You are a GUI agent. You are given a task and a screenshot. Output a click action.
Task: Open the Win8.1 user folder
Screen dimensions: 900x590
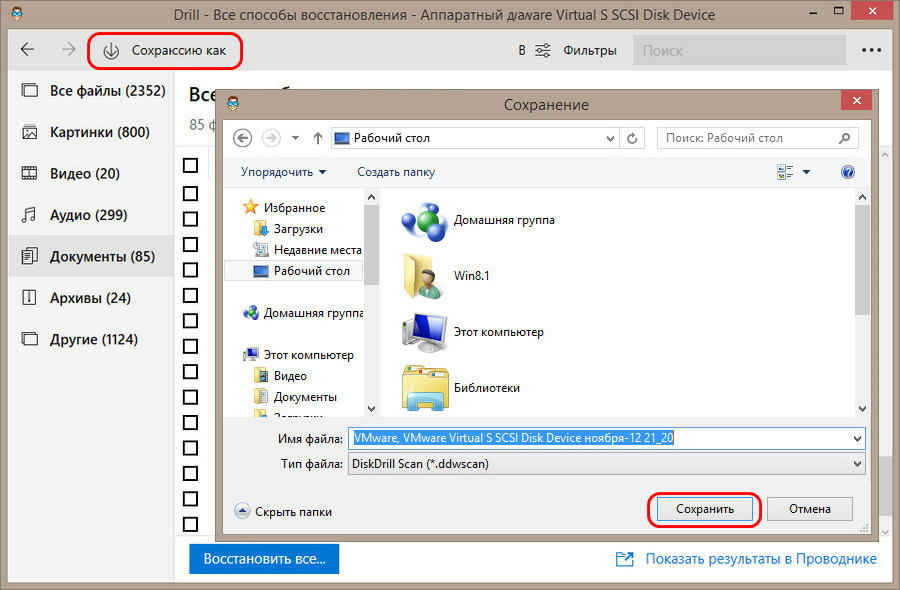click(424, 276)
